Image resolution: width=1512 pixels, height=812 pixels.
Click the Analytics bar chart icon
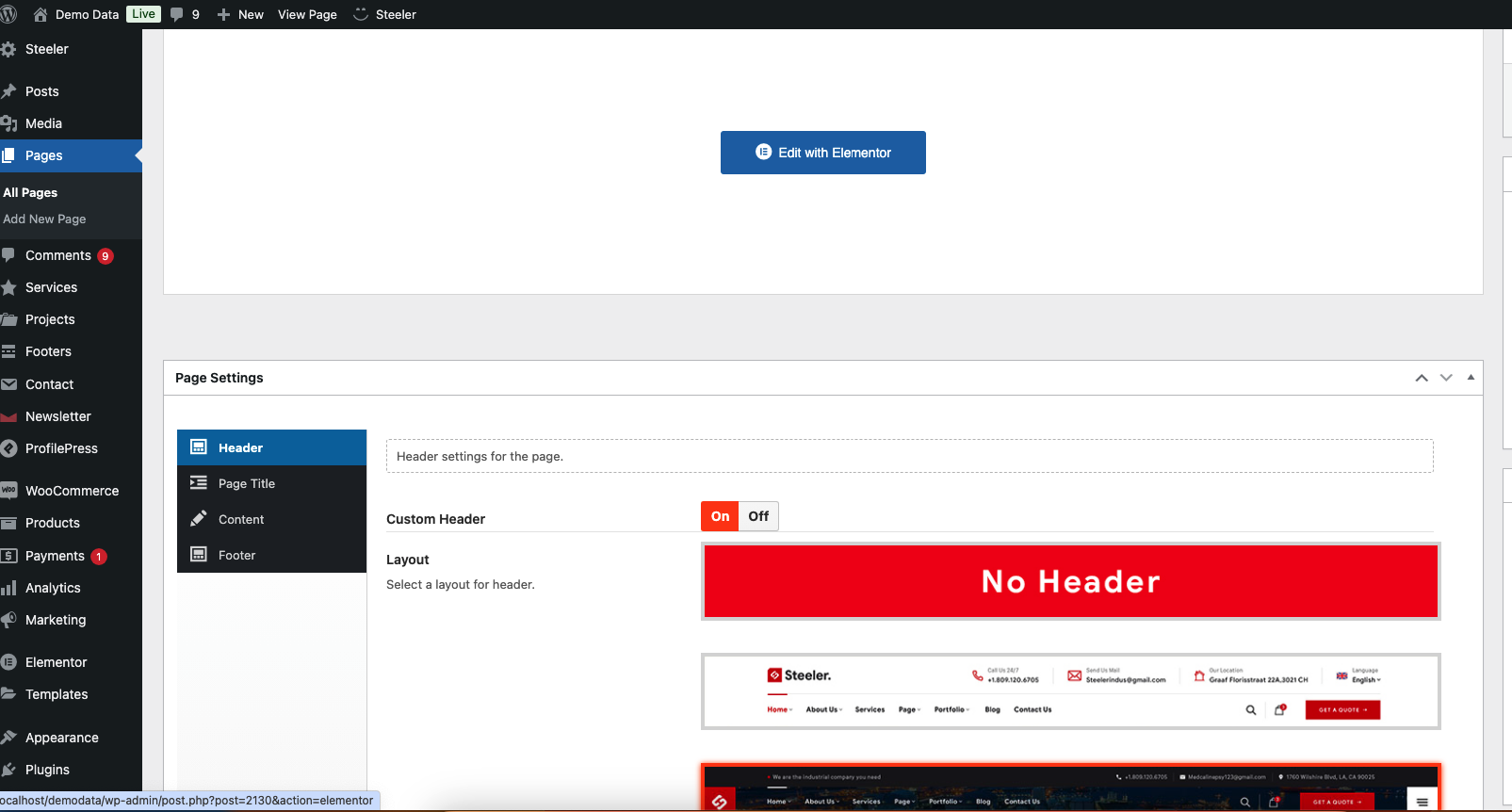click(9, 588)
